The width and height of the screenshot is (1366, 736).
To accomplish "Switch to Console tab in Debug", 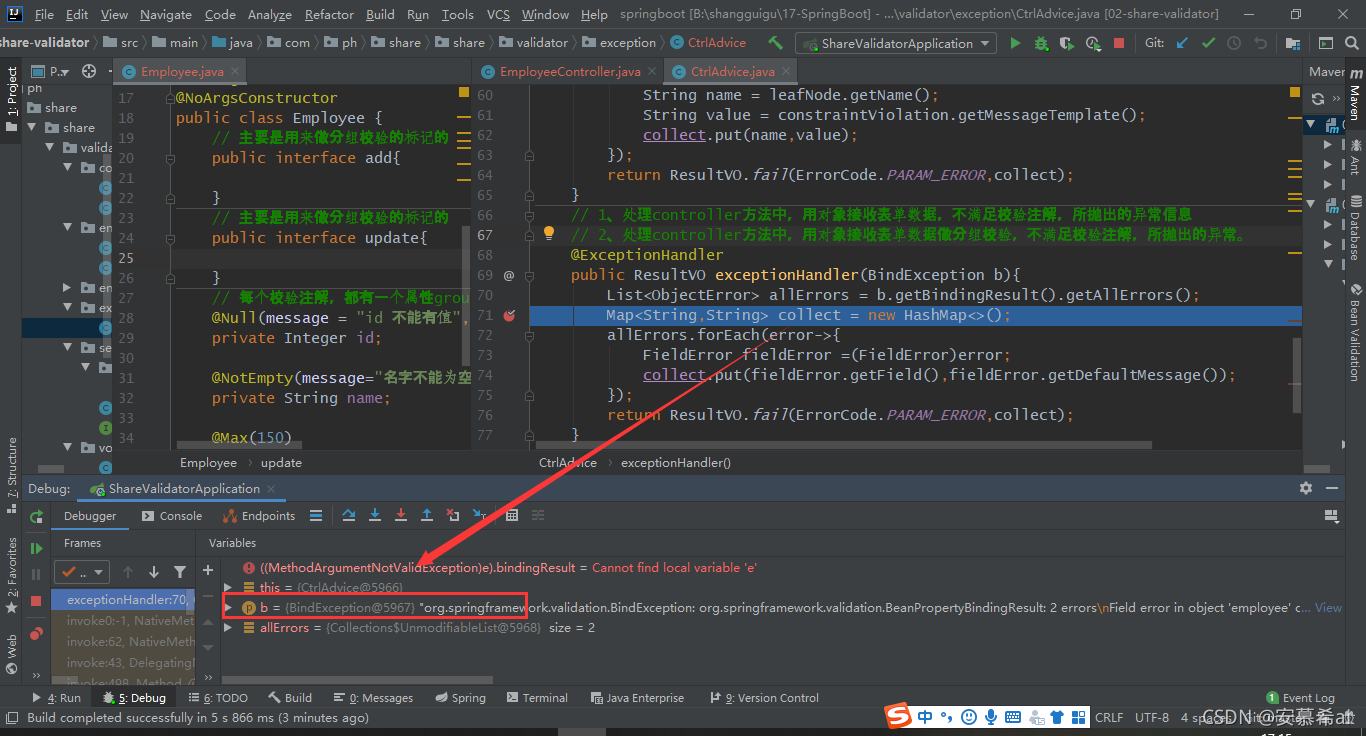I will (172, 516).
